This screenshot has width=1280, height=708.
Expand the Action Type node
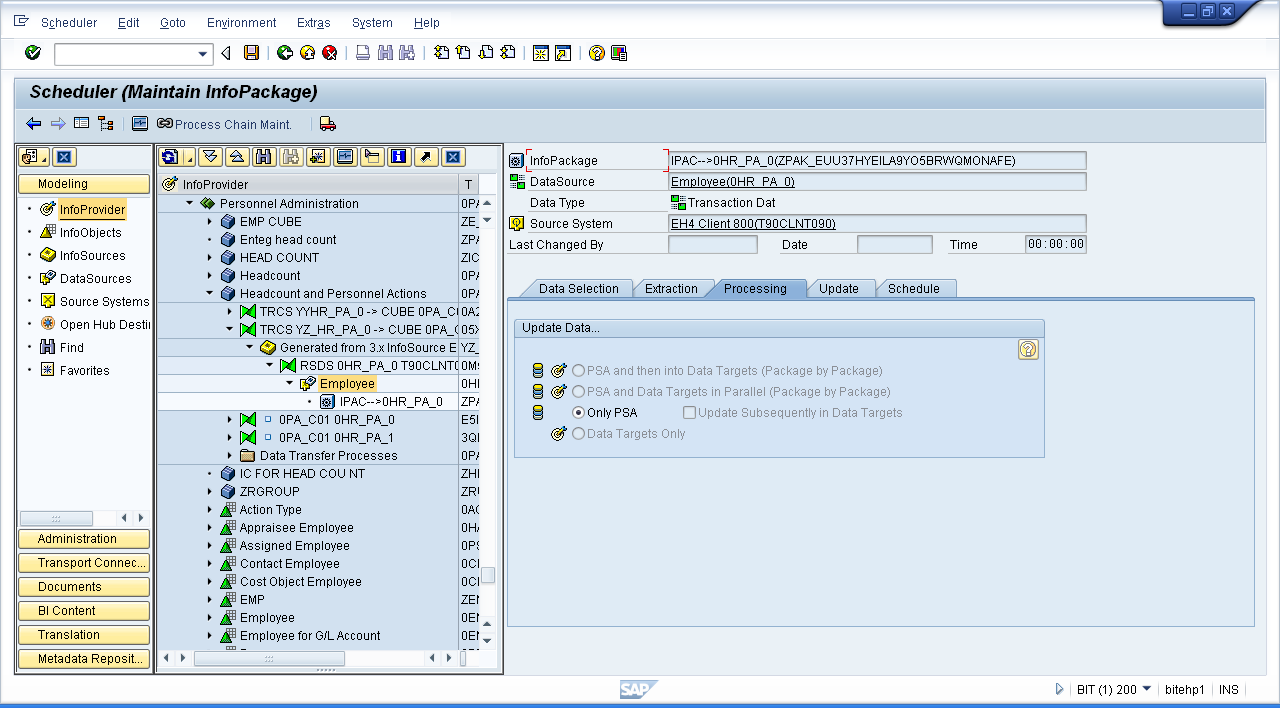pos(209,509)
